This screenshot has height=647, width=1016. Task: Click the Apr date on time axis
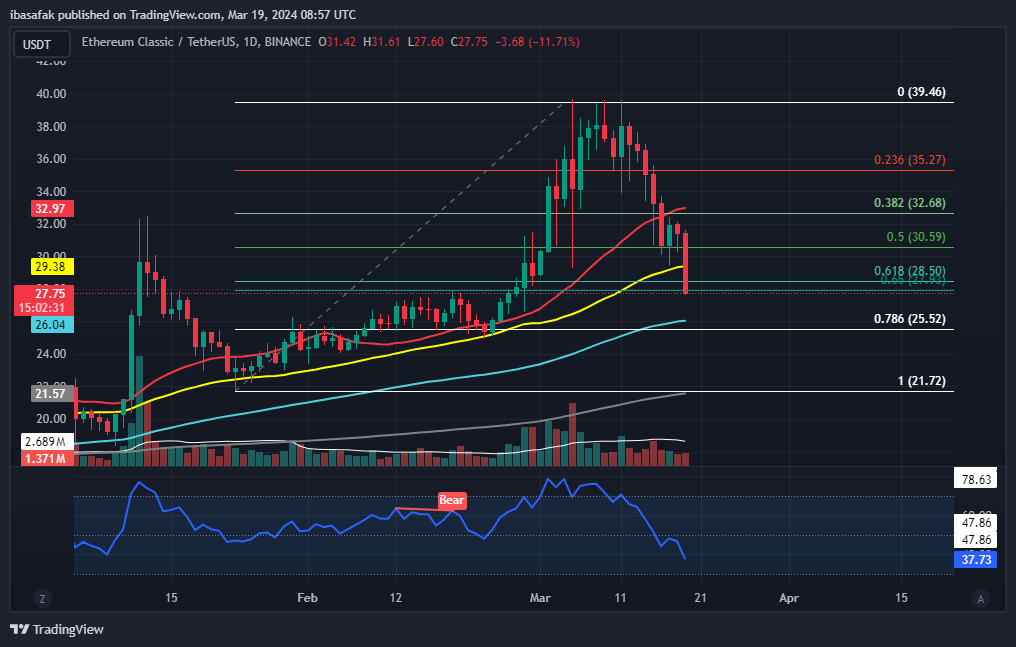click(789, 597)
